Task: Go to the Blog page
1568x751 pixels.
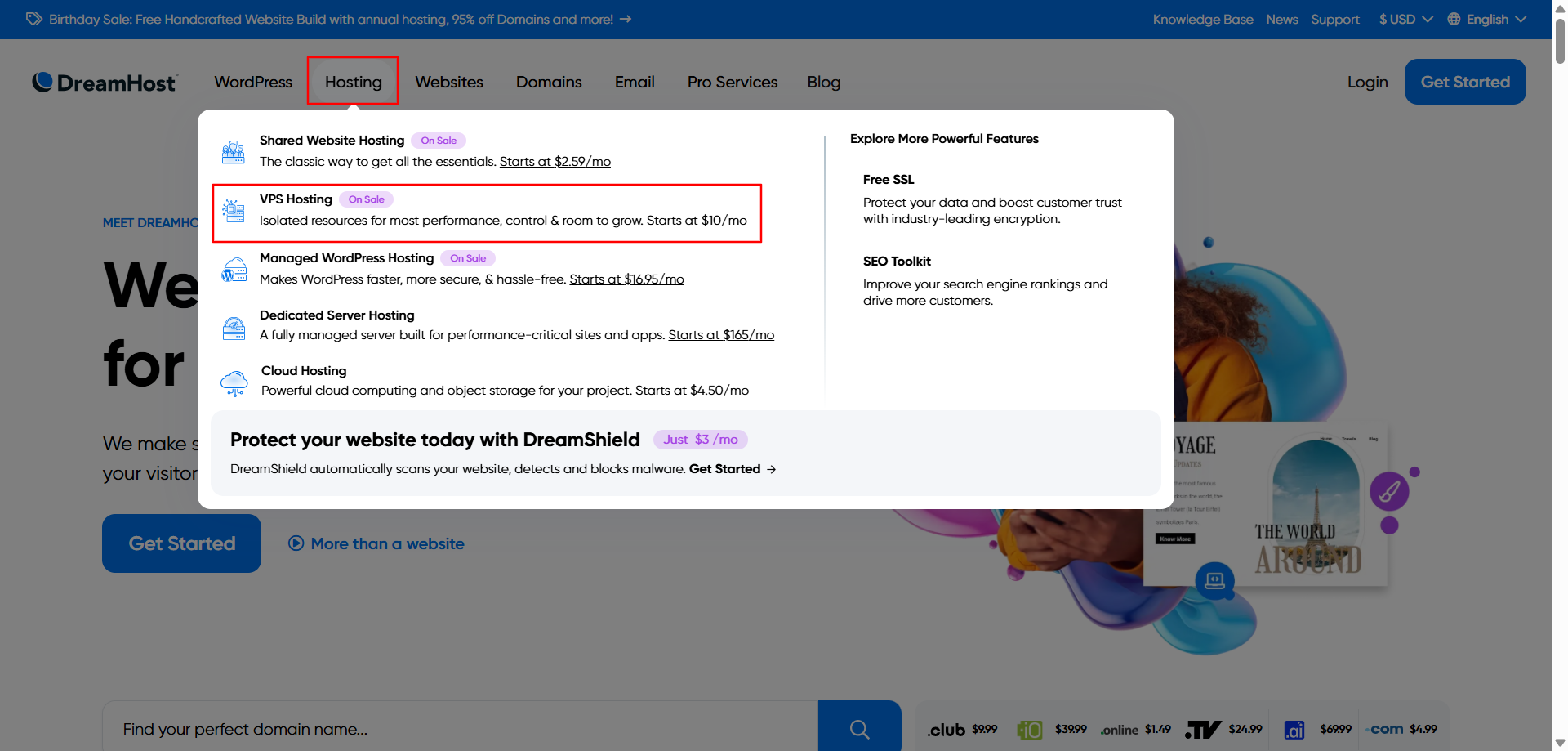Action: (x=824, y=82)
